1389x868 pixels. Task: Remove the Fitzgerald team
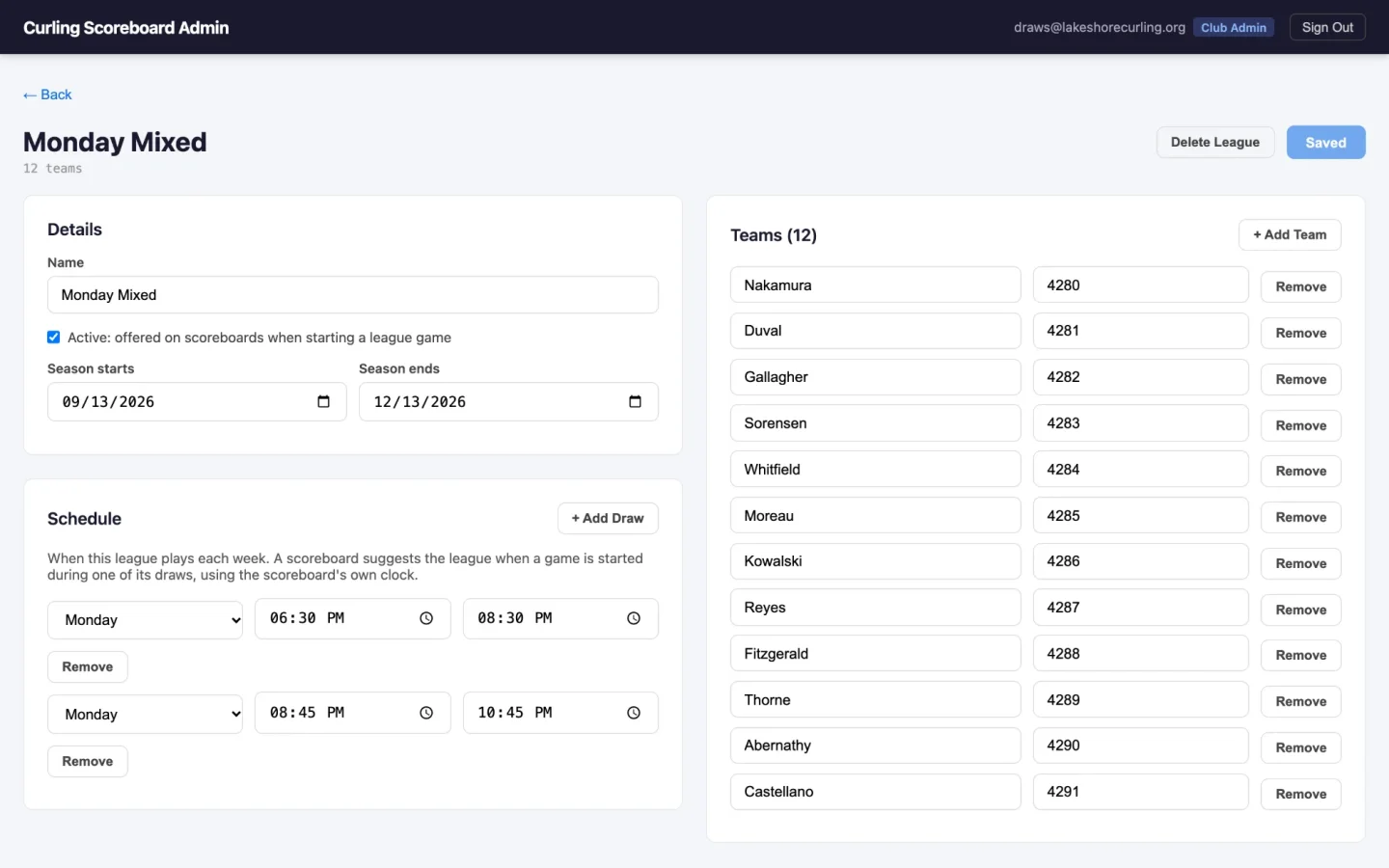click(1300, 655)
